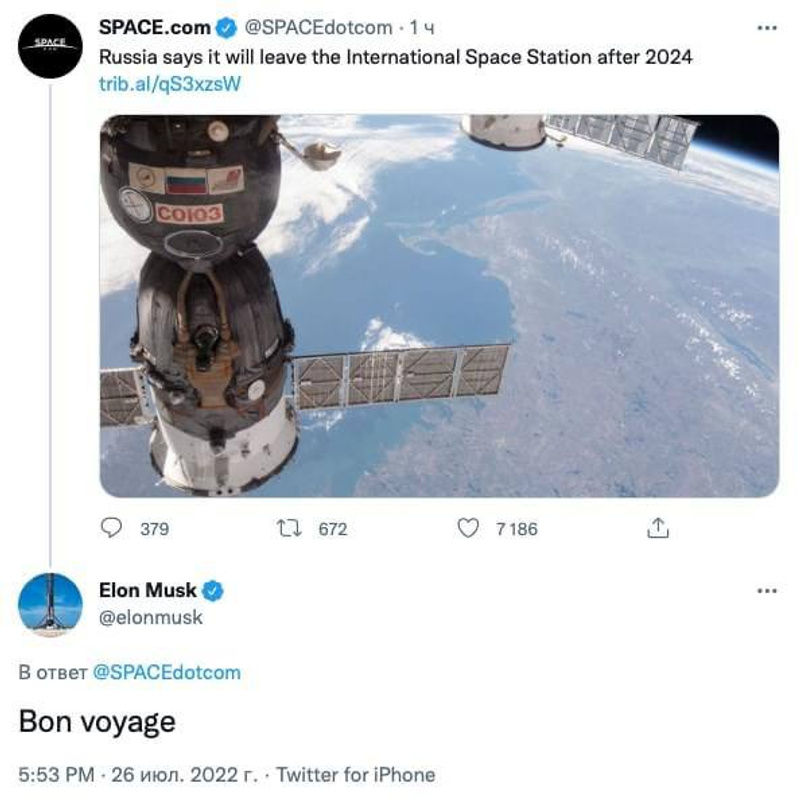Screen dimensions: 800x805
Task: Like the SPACE.com tweet
Action: 467,528
